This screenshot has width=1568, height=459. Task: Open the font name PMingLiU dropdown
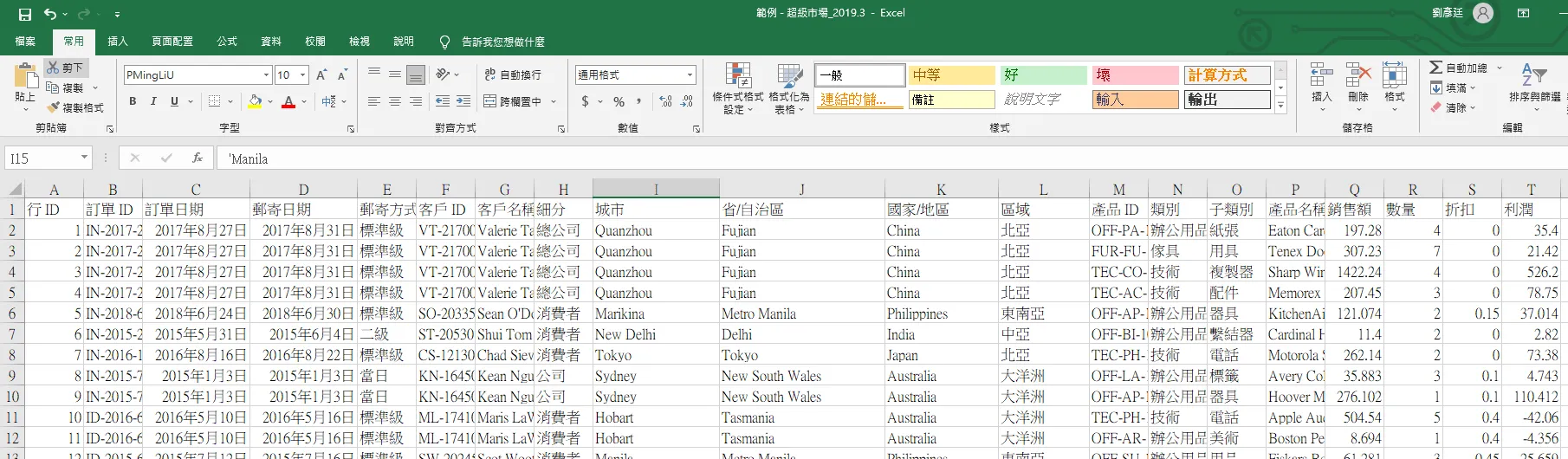(266, 75)
